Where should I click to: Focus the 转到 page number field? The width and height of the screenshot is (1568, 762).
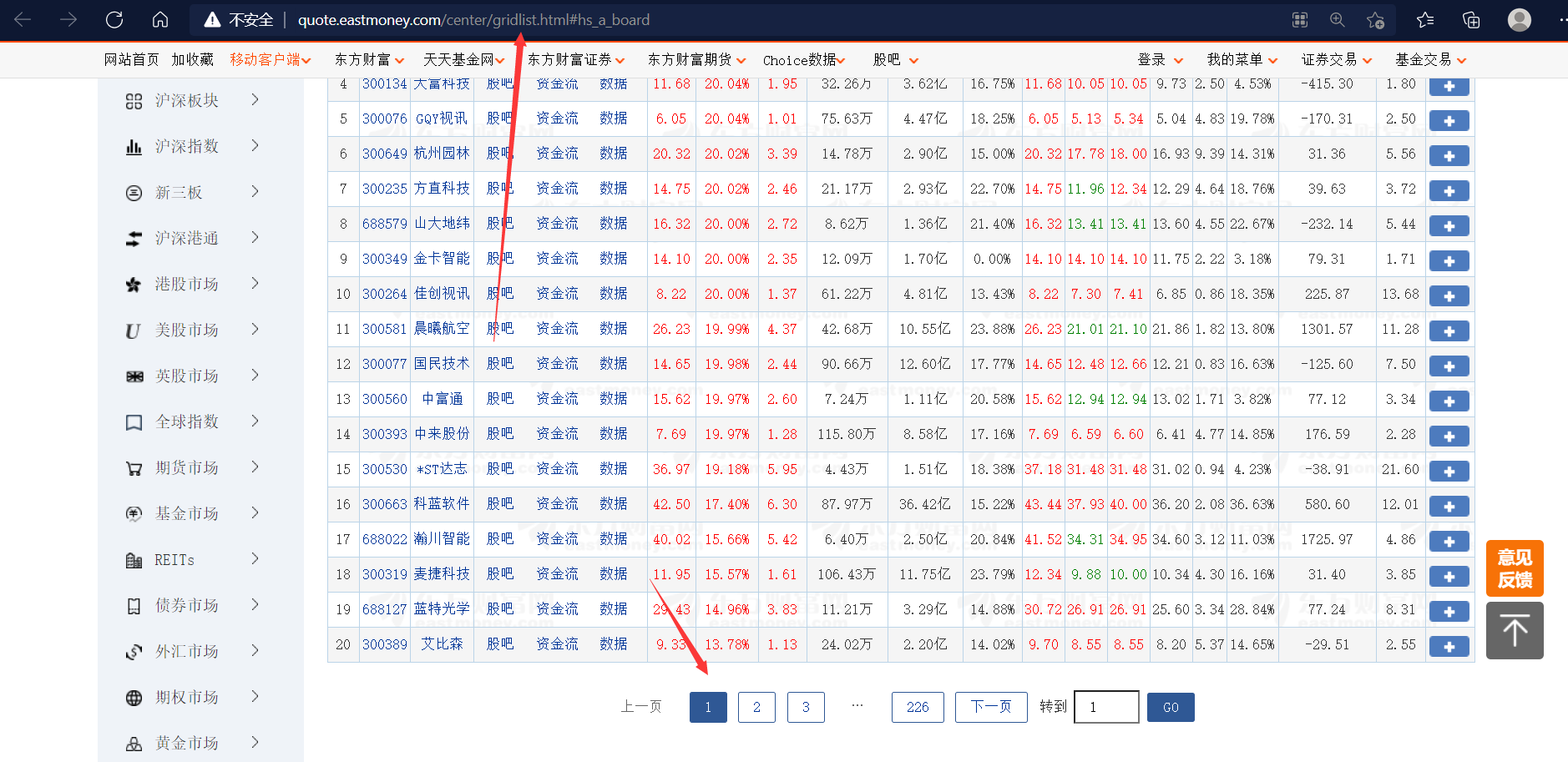click(x=1106, y=707)
